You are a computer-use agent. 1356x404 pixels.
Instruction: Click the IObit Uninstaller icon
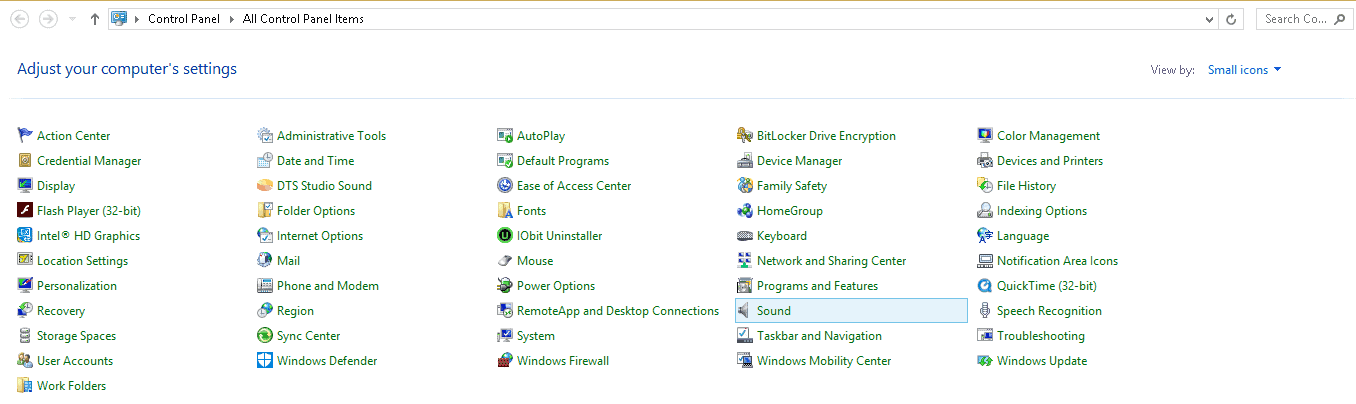(505, 235)
